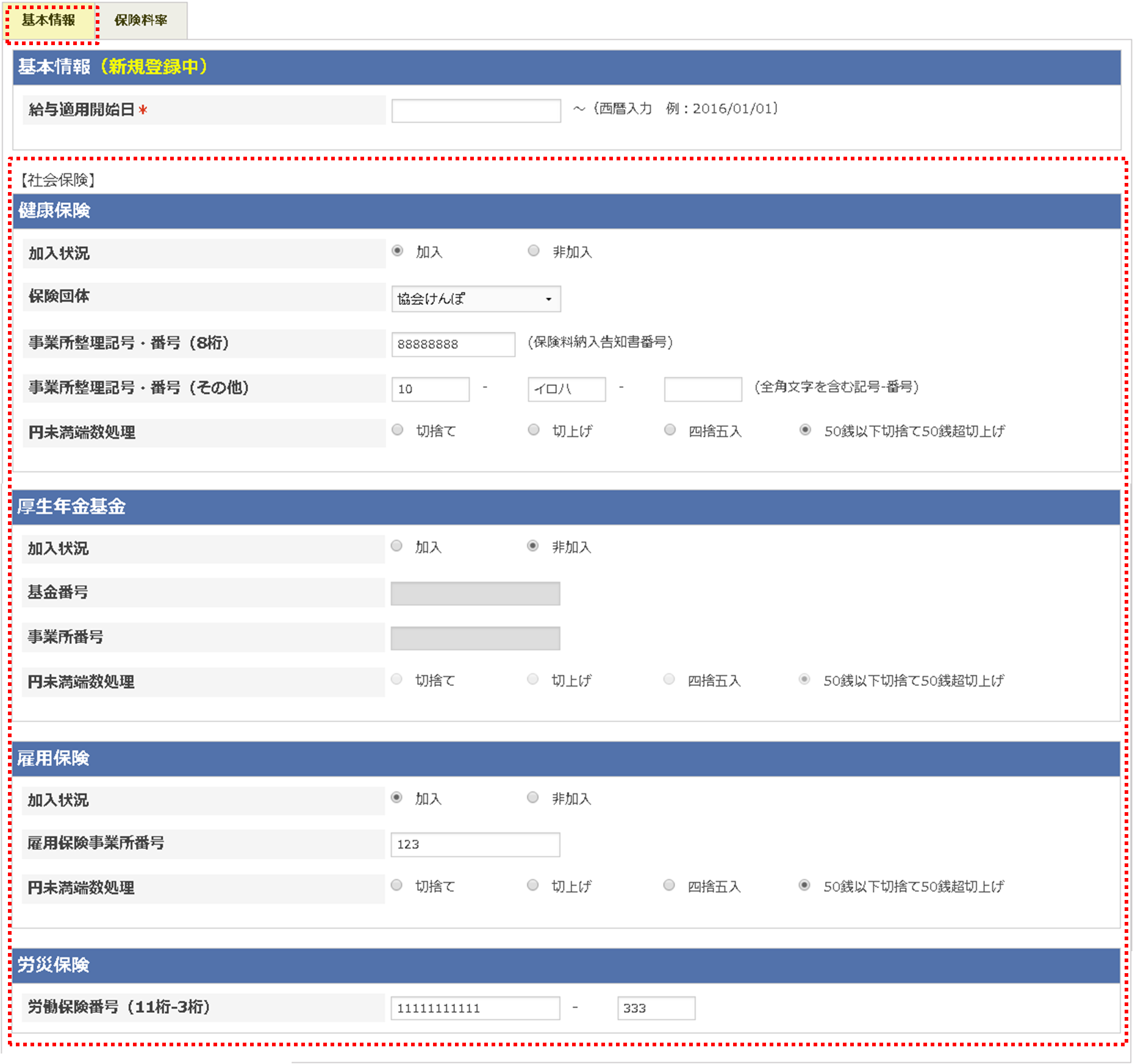Select 加入 for 健康保険 加入状況
The height and width of the screenshot is (1064, 1135).
(x=398, y=250)
